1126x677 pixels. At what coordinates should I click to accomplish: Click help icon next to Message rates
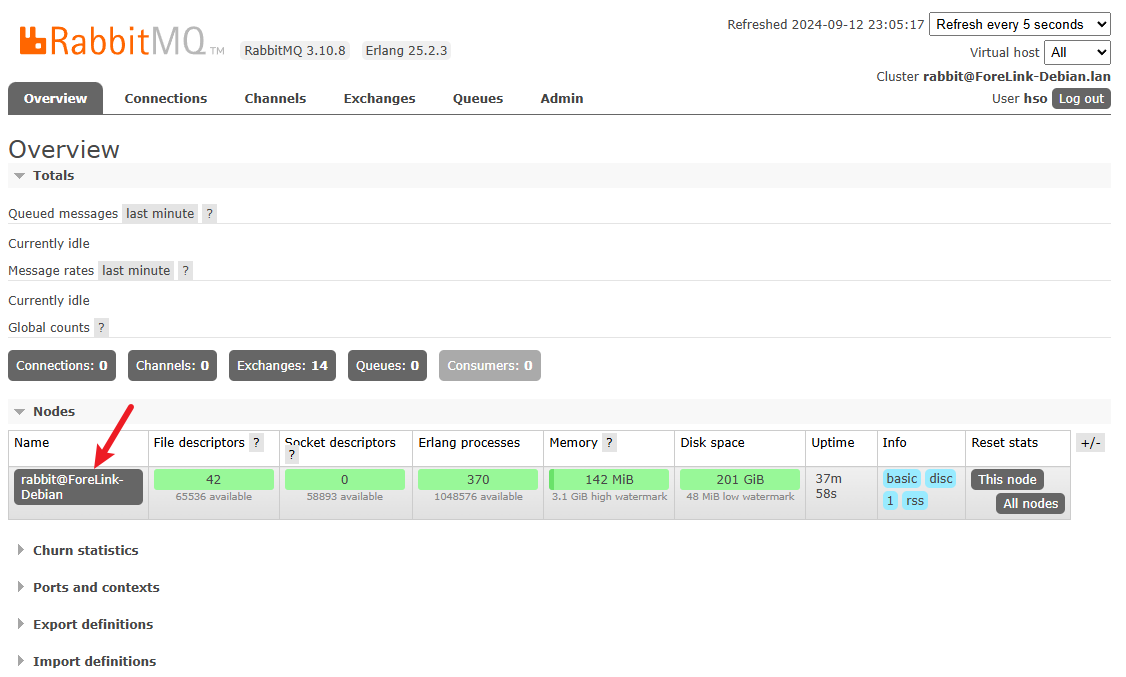(185, 270)
